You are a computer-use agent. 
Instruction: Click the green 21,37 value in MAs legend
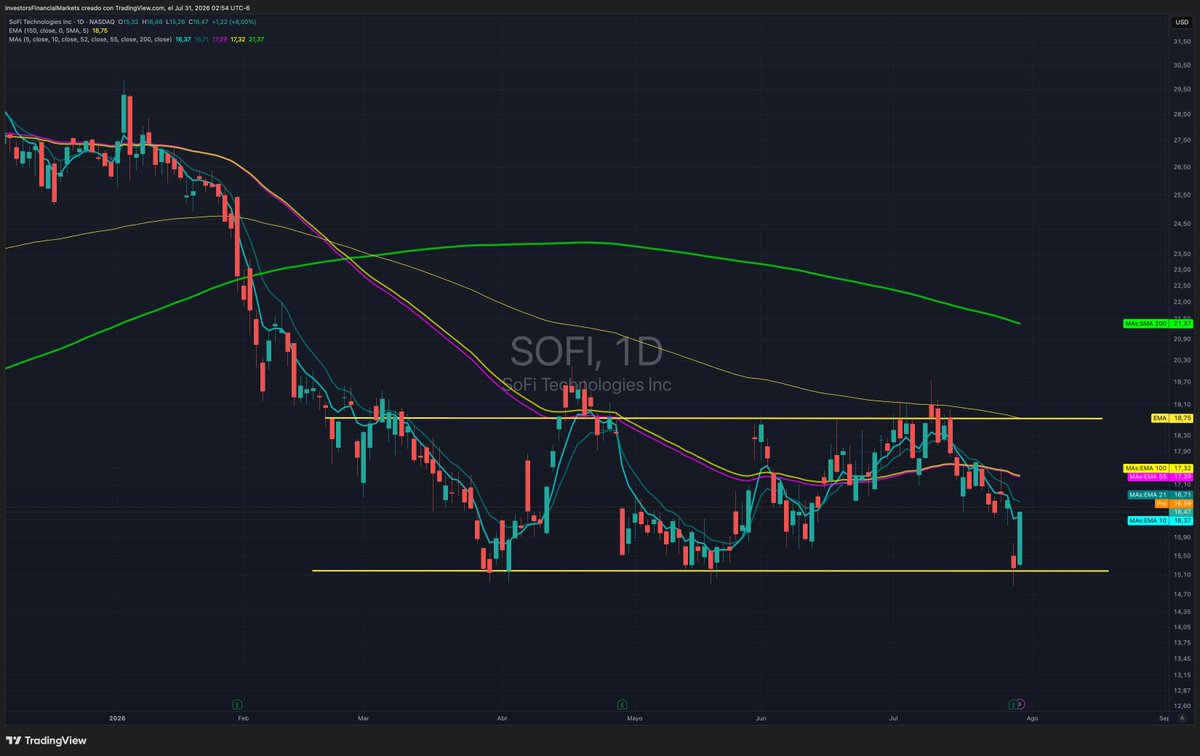(x=256, y=40)
